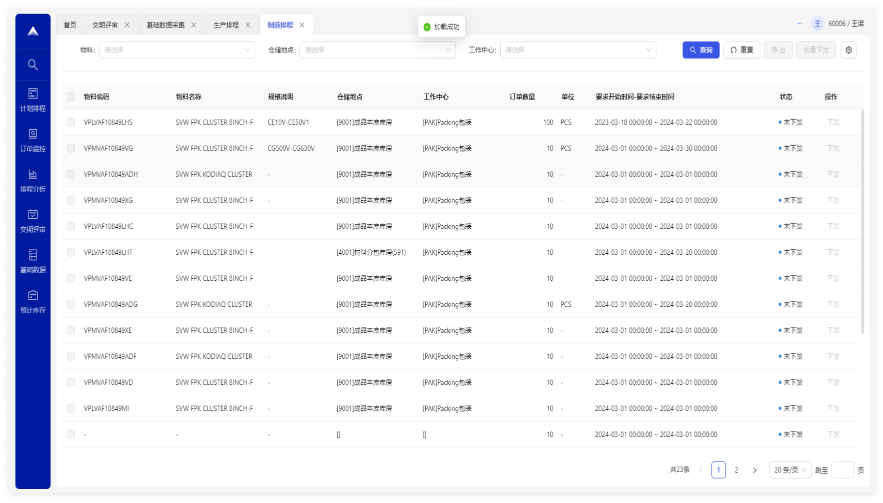
Task: Toggle the select-all header checkbox
Action: click(71, 96)
